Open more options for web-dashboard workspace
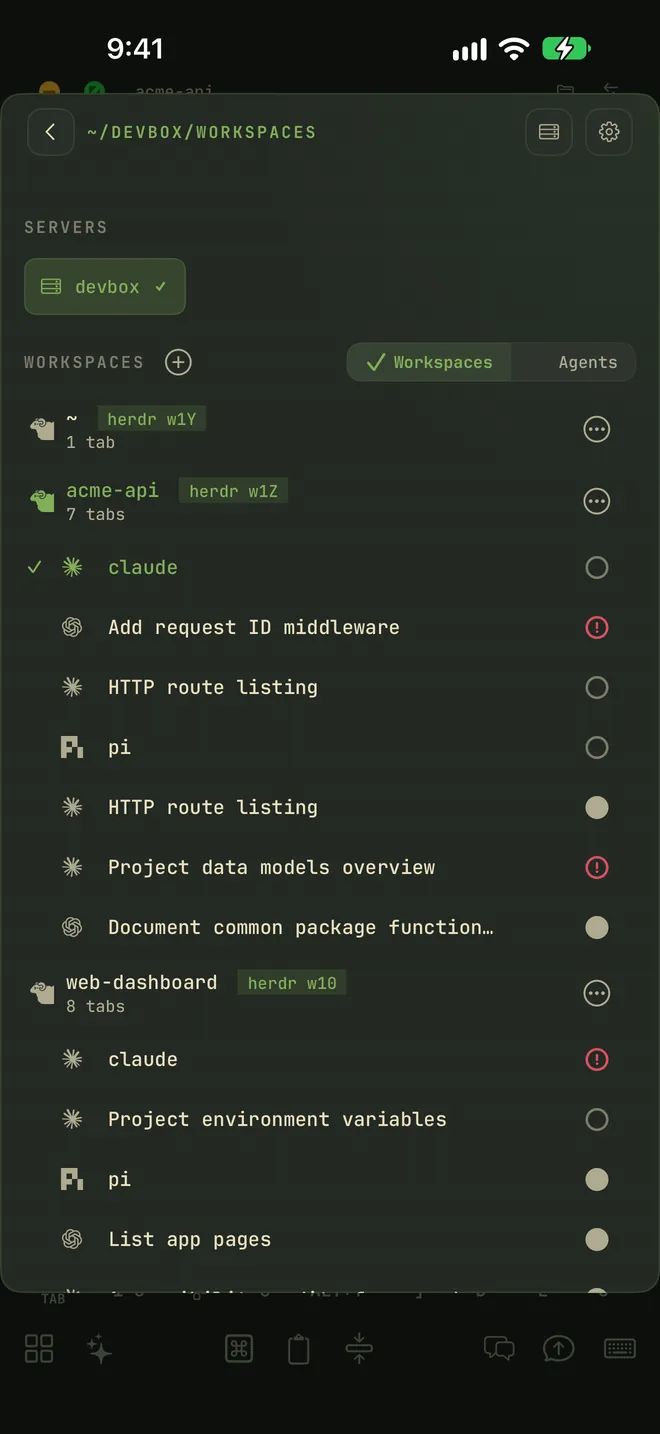The height and width of the screenshot is (1434, 660). coord(597,993)
